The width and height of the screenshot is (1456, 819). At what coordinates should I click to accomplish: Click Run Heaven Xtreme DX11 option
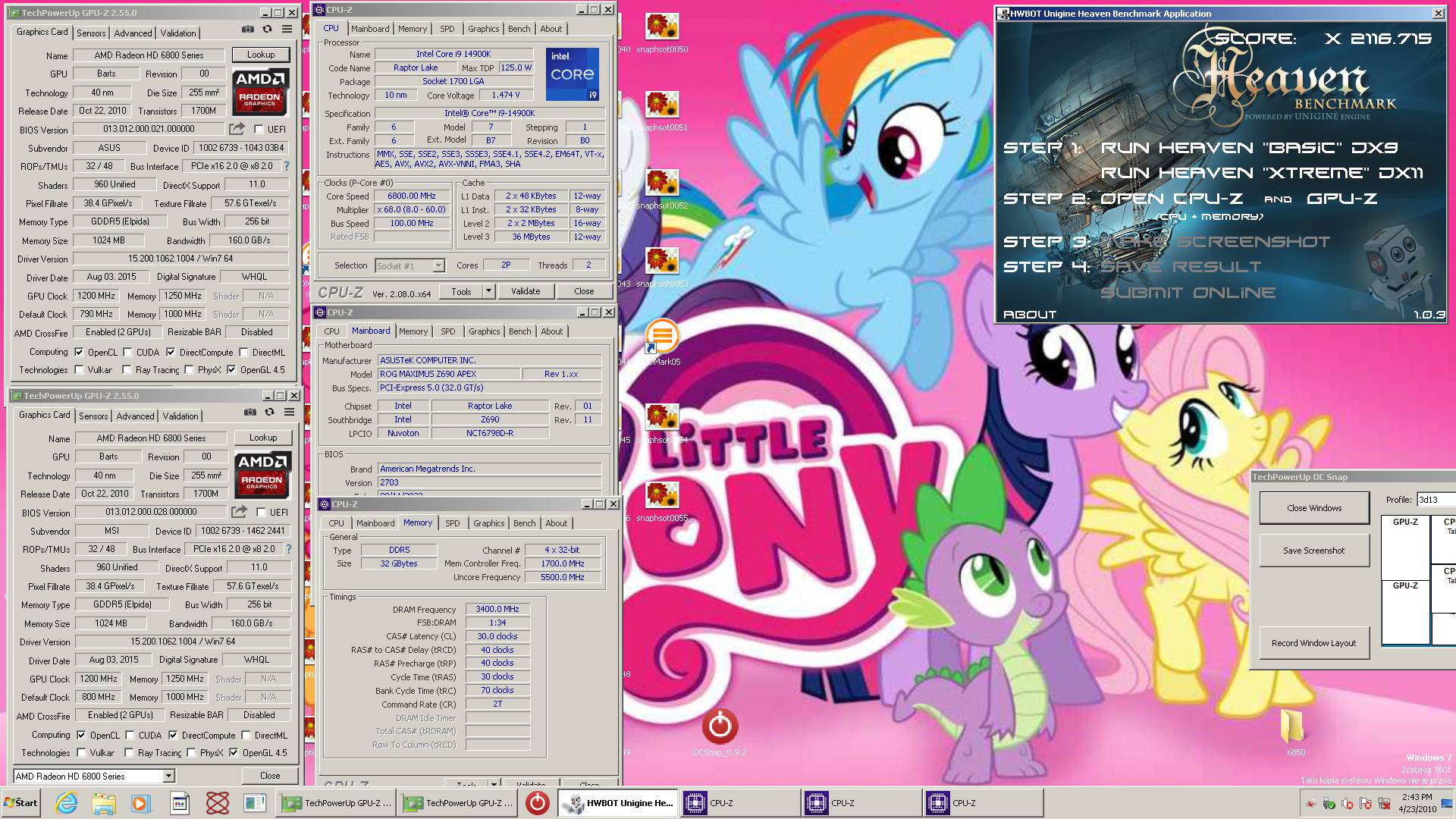[x=1262, y=173]
